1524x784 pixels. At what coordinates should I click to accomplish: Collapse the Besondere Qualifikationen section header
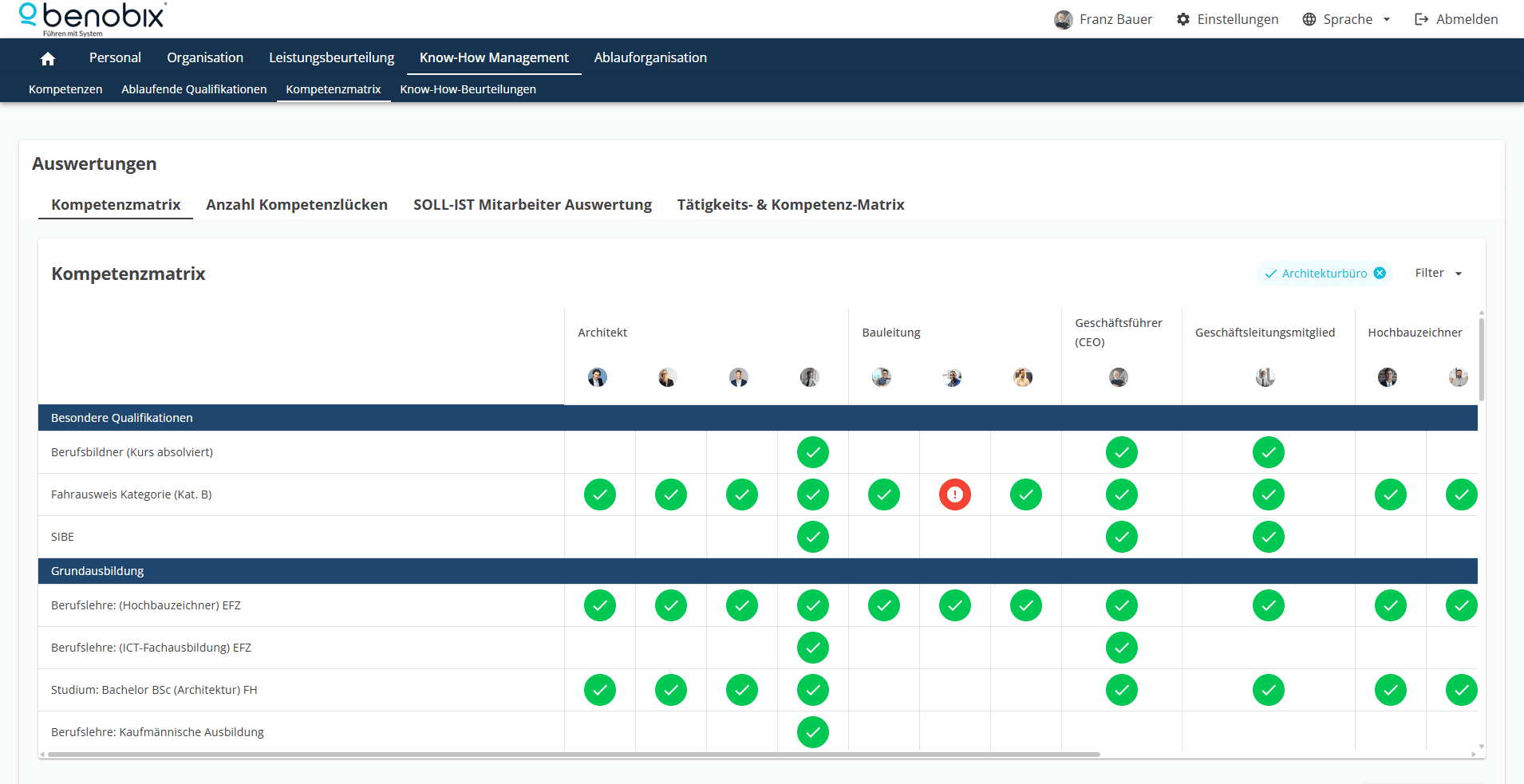(x=121, y=417)
